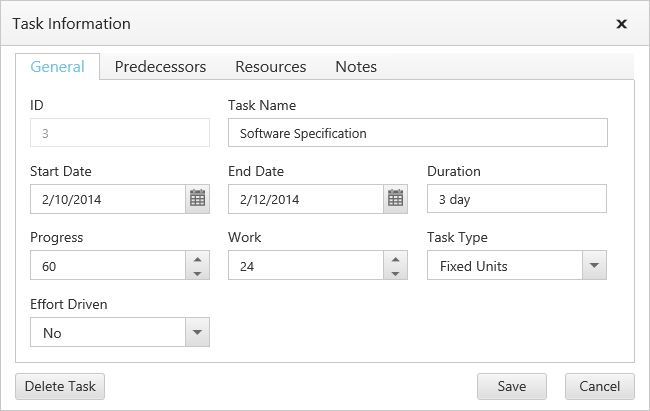The image size is (650, 411).
Task: Expand the Effort Driven dropdown
Action: pyautogui.click(x=197, y=332)
